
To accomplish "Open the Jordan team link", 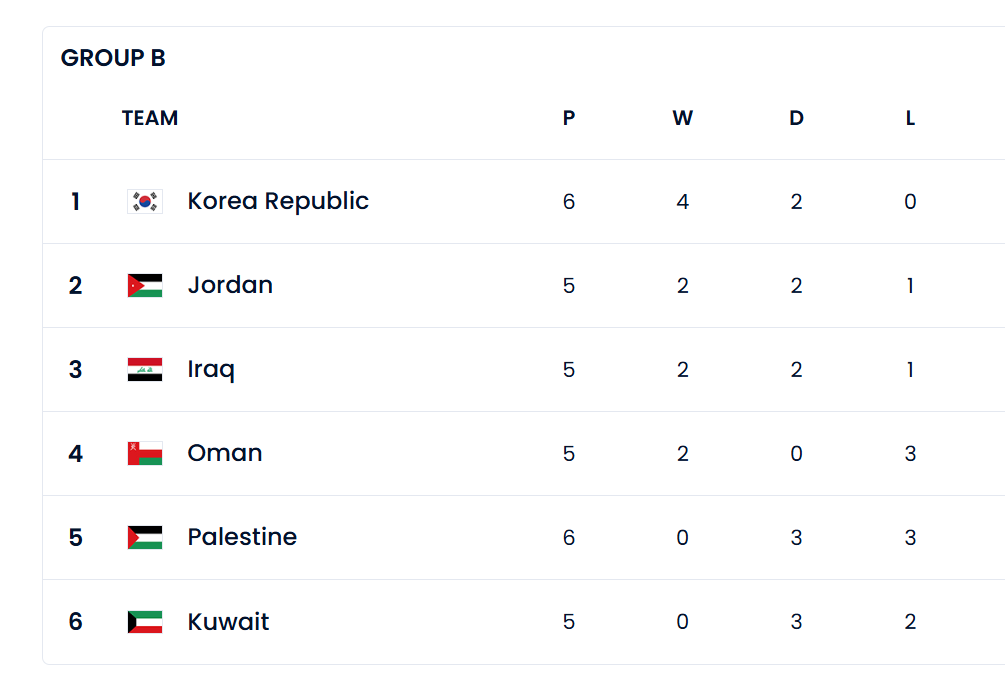I will click(x=230, y=285).
